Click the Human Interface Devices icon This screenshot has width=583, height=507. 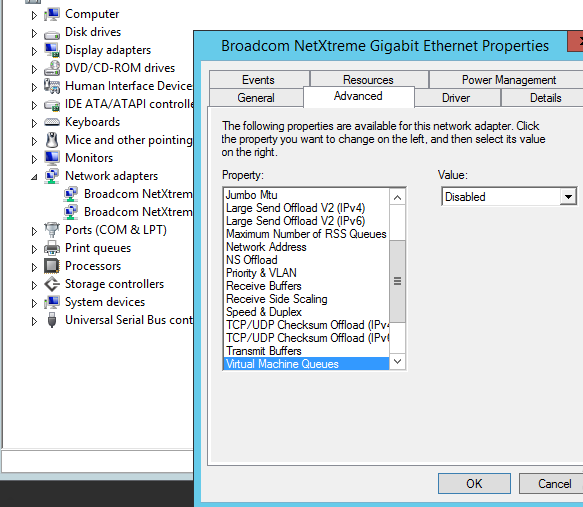click(52, 86)
